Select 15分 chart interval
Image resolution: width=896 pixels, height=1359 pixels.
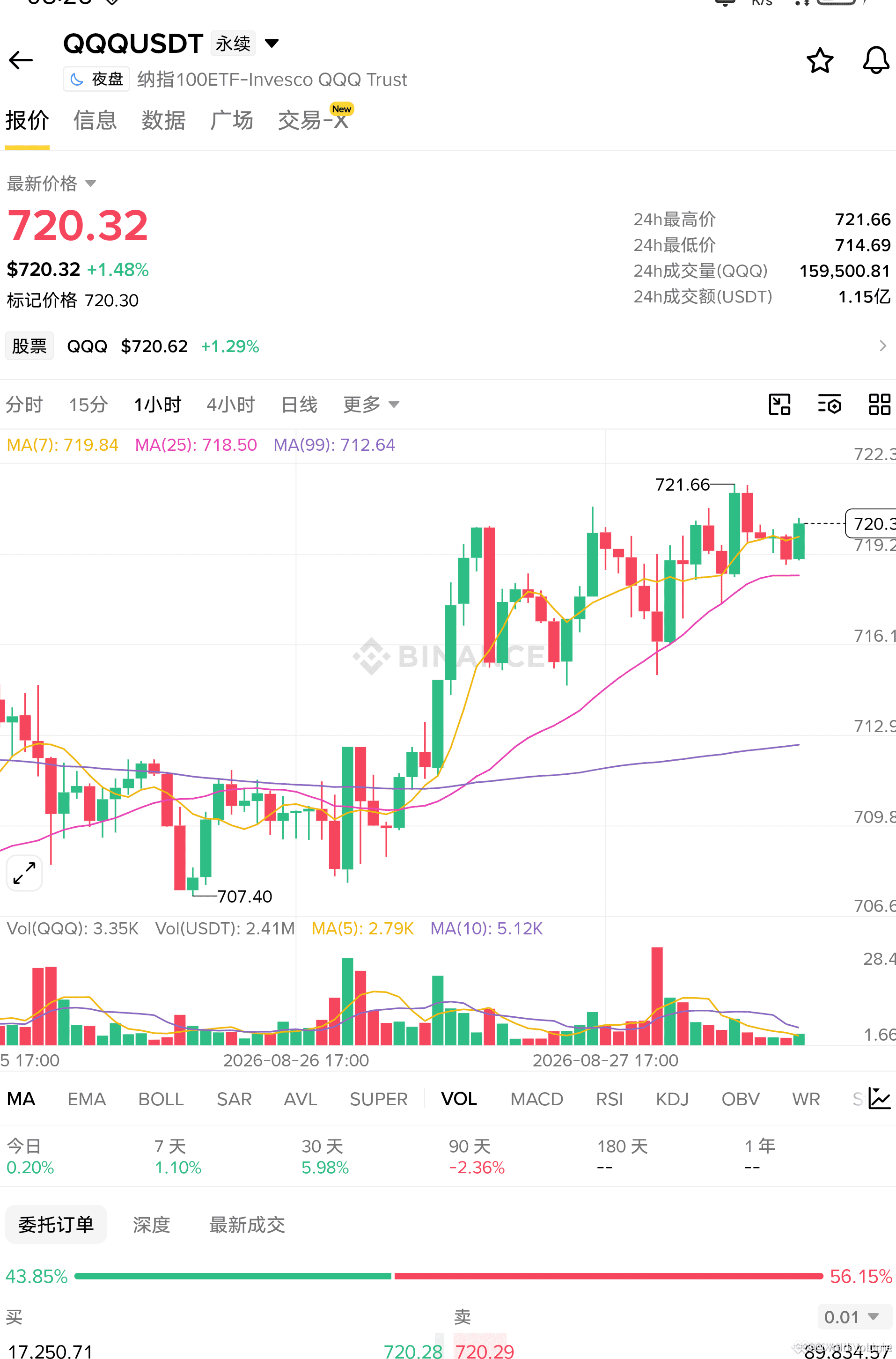[88, 404]
